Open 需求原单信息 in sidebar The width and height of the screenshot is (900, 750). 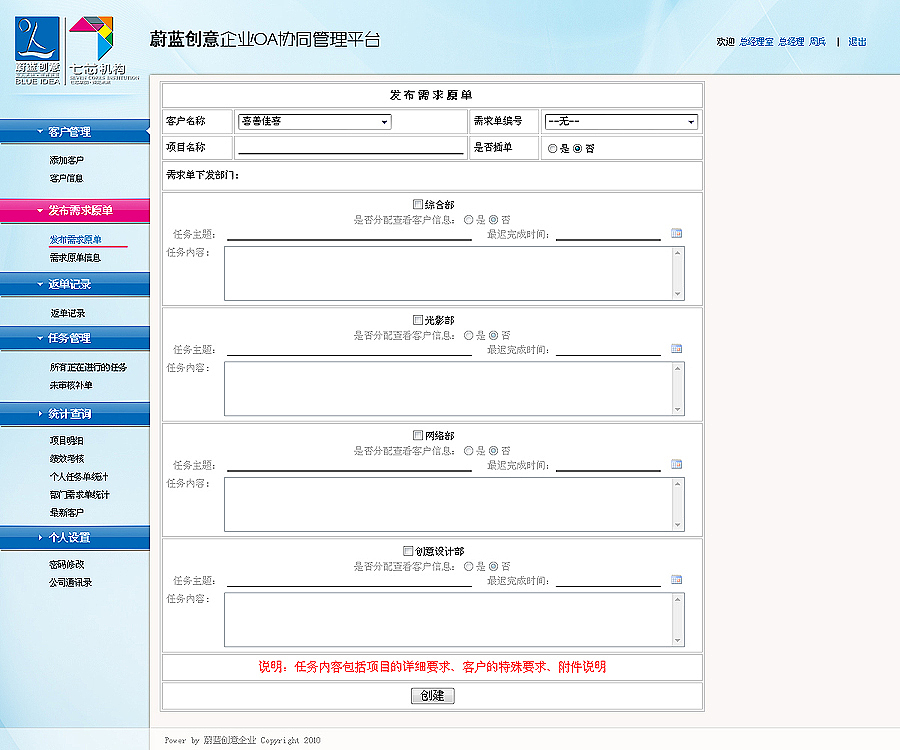[x=75, y=258]
